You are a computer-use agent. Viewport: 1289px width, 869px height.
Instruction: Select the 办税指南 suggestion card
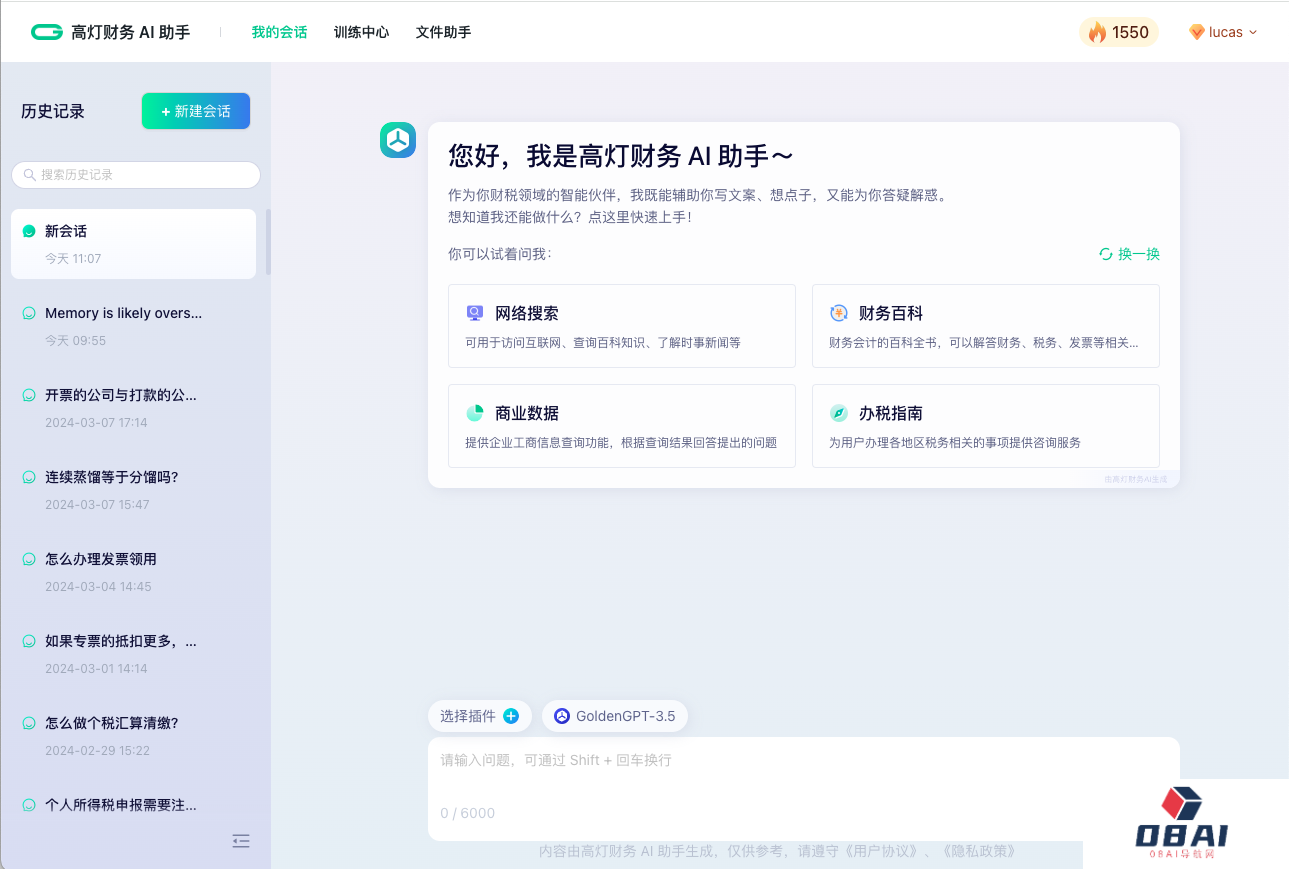click(x=986, y=426)
